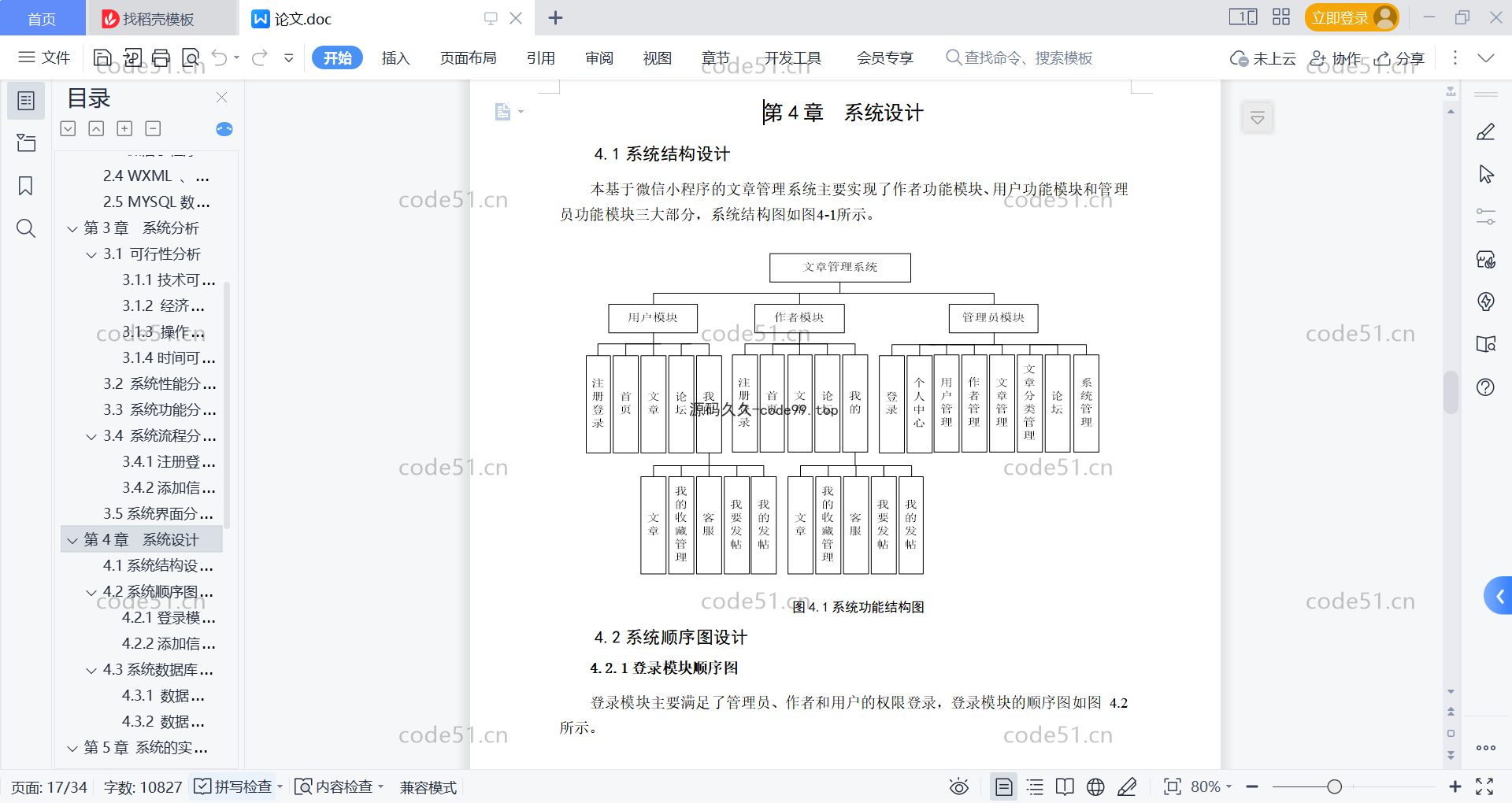
Task: Select the arrow selection tool on right sidebar
Action: (x=1486, y=175)
